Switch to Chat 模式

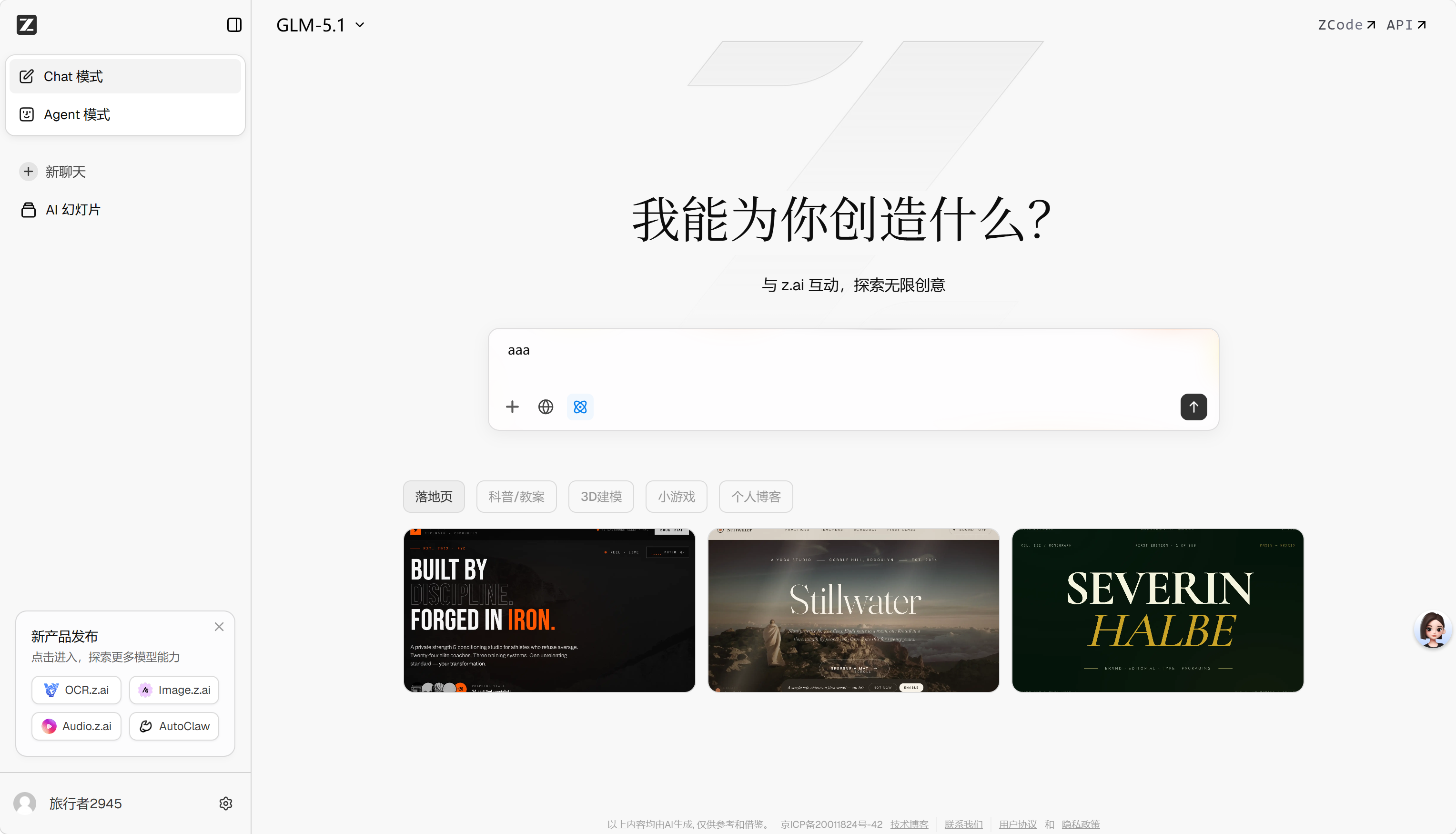coord(125,76)
